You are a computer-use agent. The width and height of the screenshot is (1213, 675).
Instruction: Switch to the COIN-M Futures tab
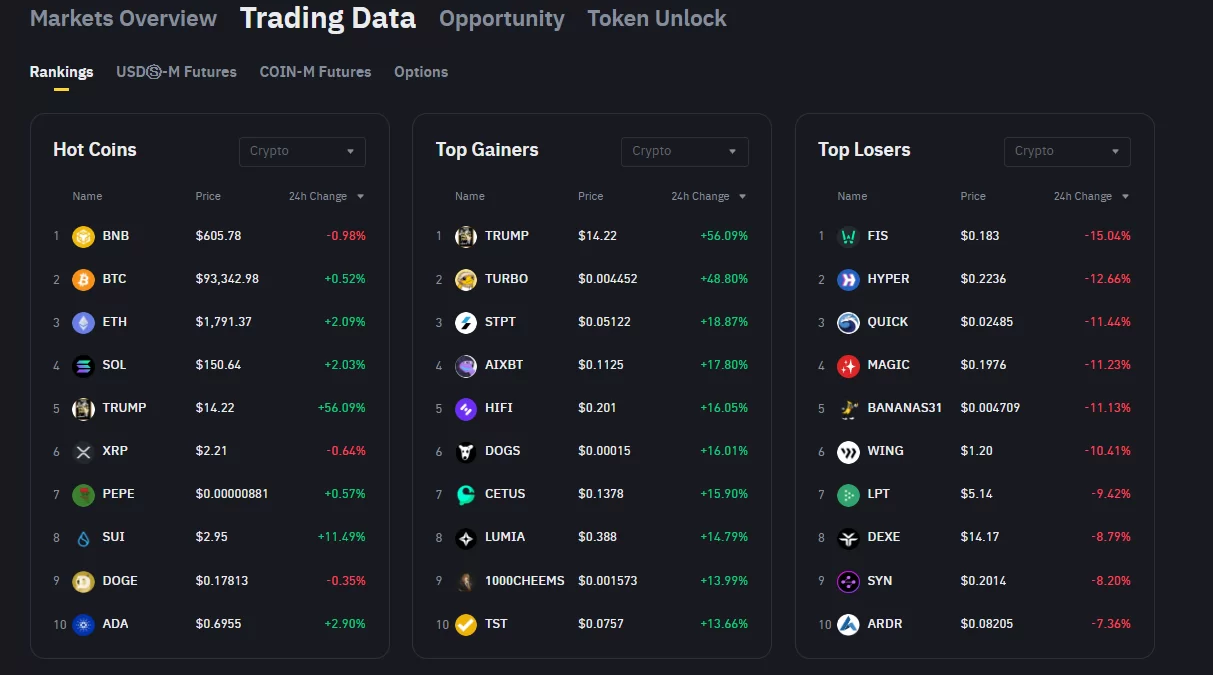(315, 72)
